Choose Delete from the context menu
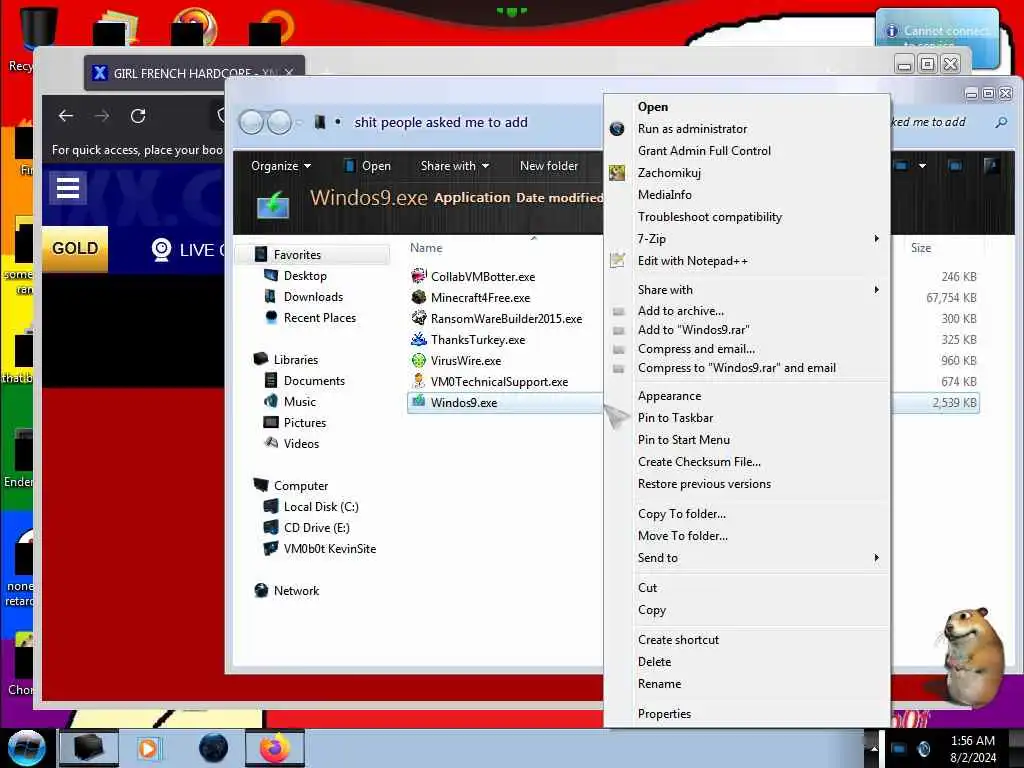Image resolution: width=1024 pixels, height=768 pixels. click(654, 662)
